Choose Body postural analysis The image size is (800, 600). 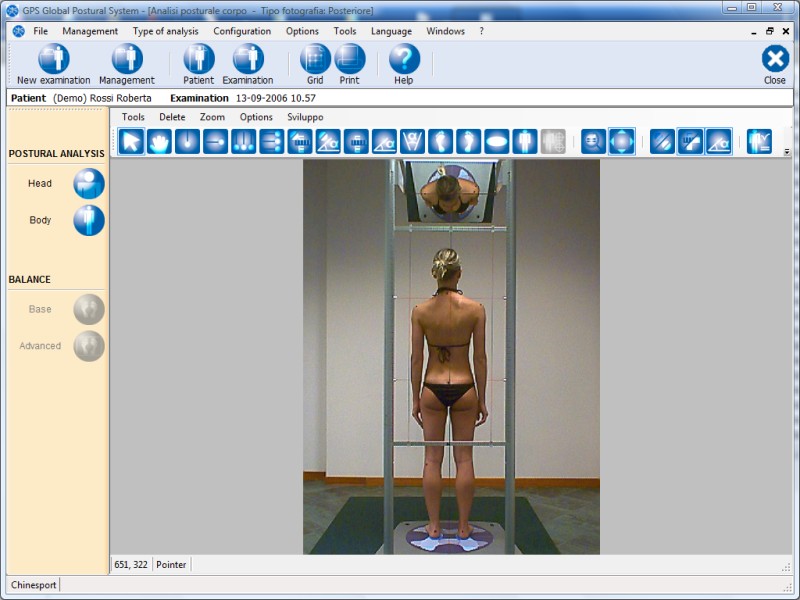pyautogui.click(x=89, y=220)
